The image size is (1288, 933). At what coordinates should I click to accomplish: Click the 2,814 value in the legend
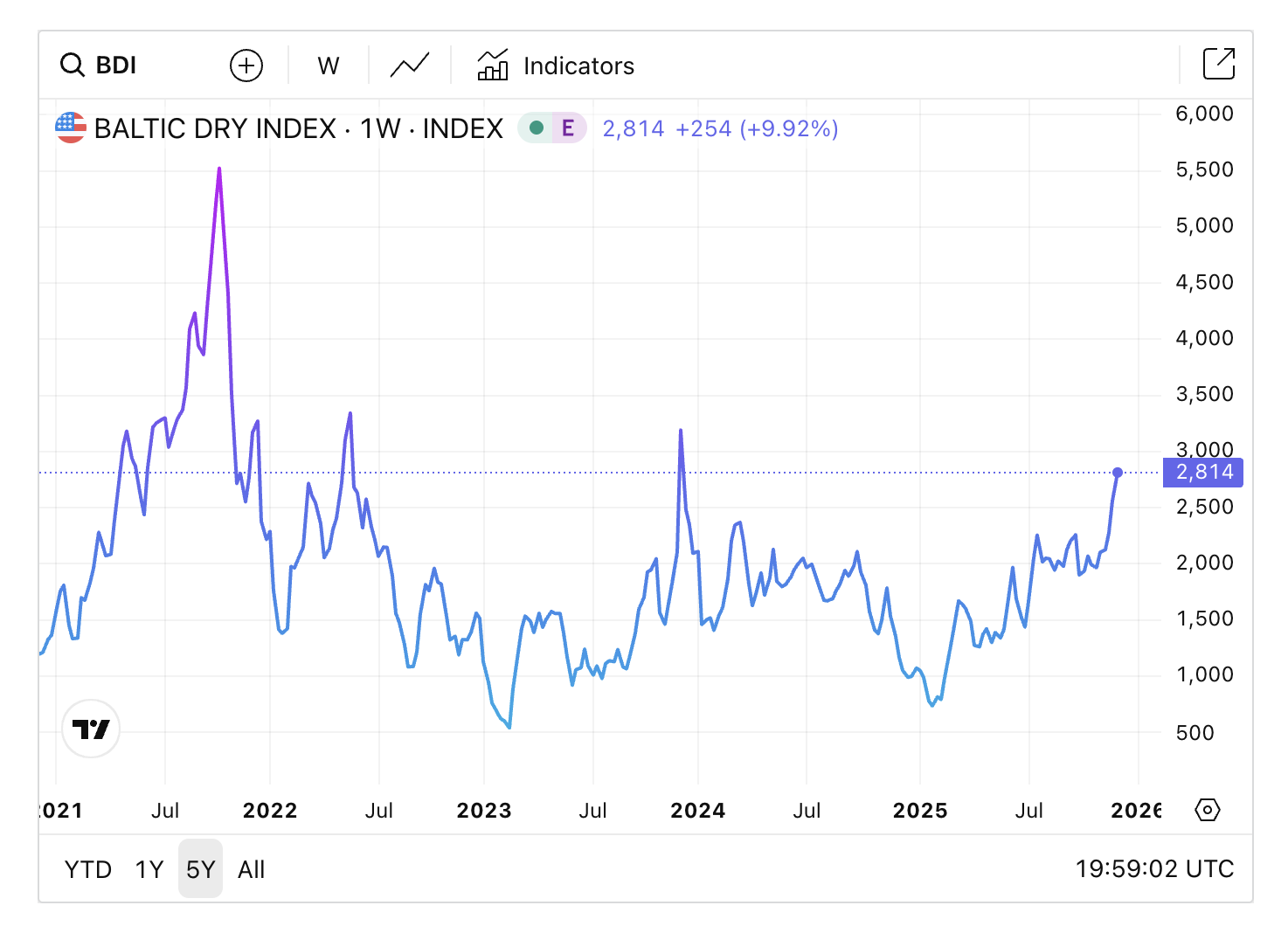[634, 128]
